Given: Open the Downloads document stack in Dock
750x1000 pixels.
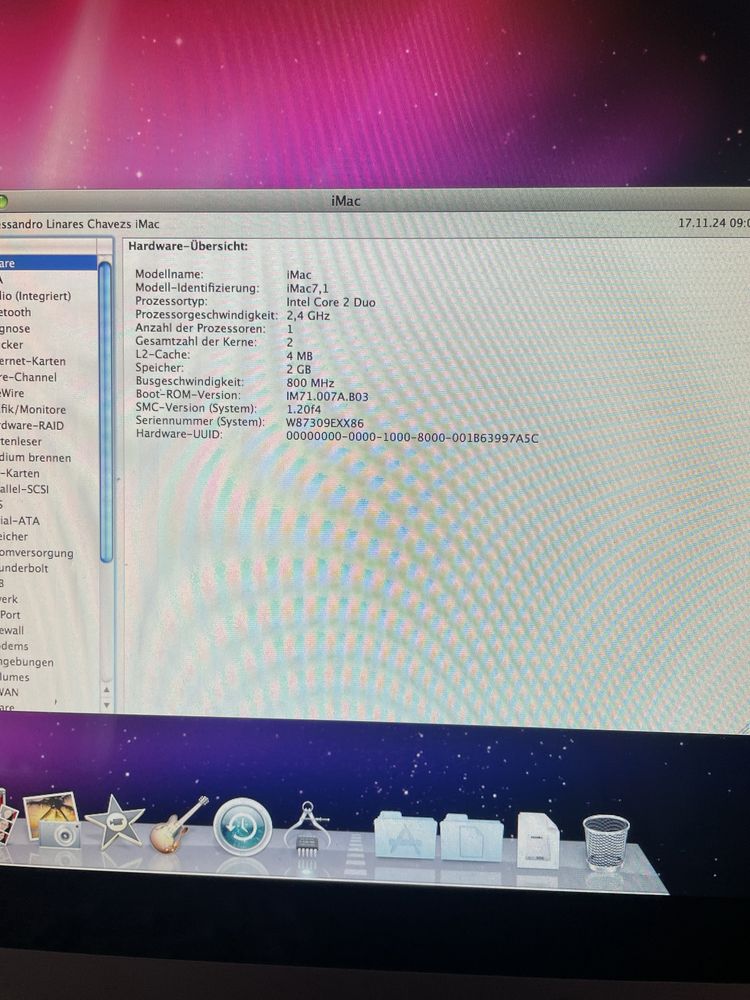Looking at the screenshot, I should click(538, 840).
